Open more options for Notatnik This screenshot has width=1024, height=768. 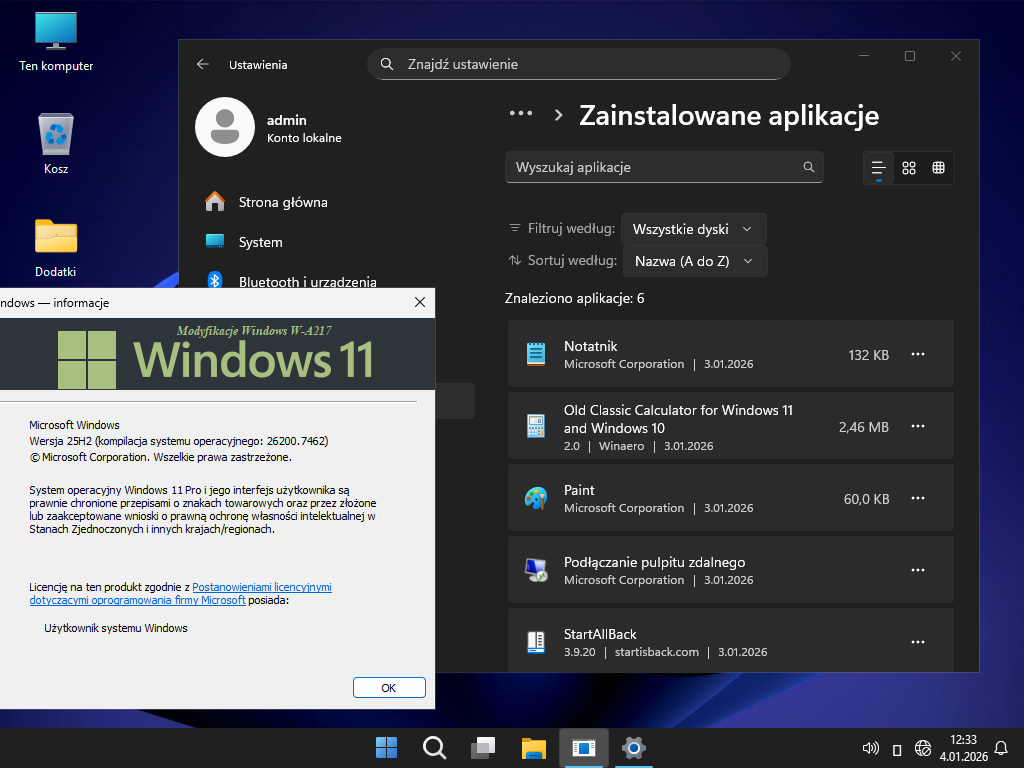point(917,354)
